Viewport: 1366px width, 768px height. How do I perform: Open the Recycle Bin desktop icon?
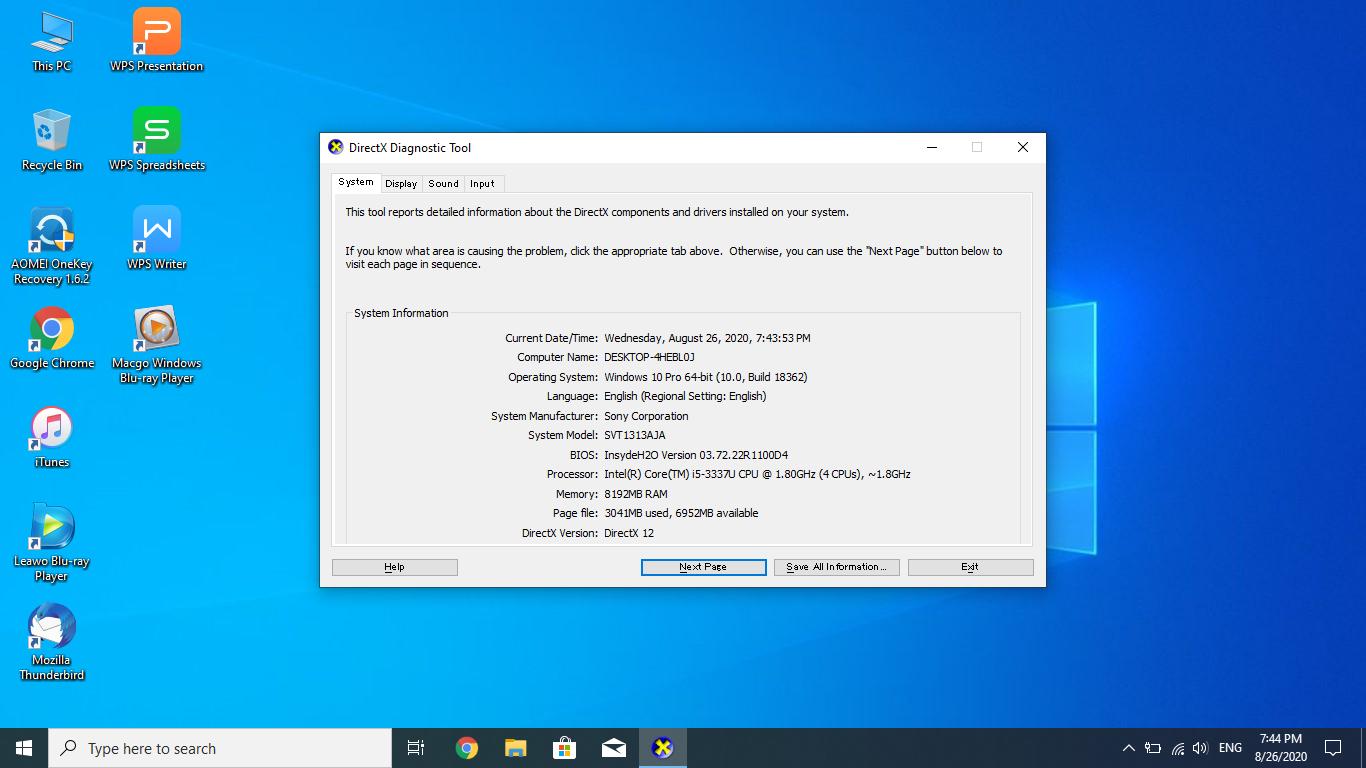point(51,140)
